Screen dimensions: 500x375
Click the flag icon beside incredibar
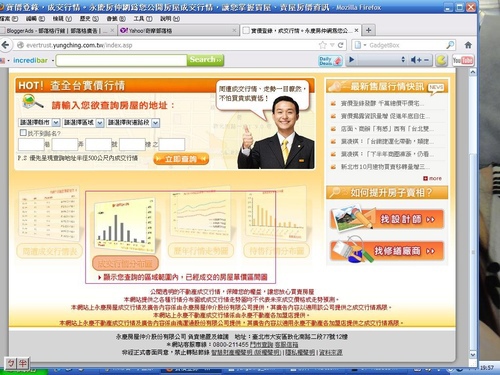tap(2, 61)
